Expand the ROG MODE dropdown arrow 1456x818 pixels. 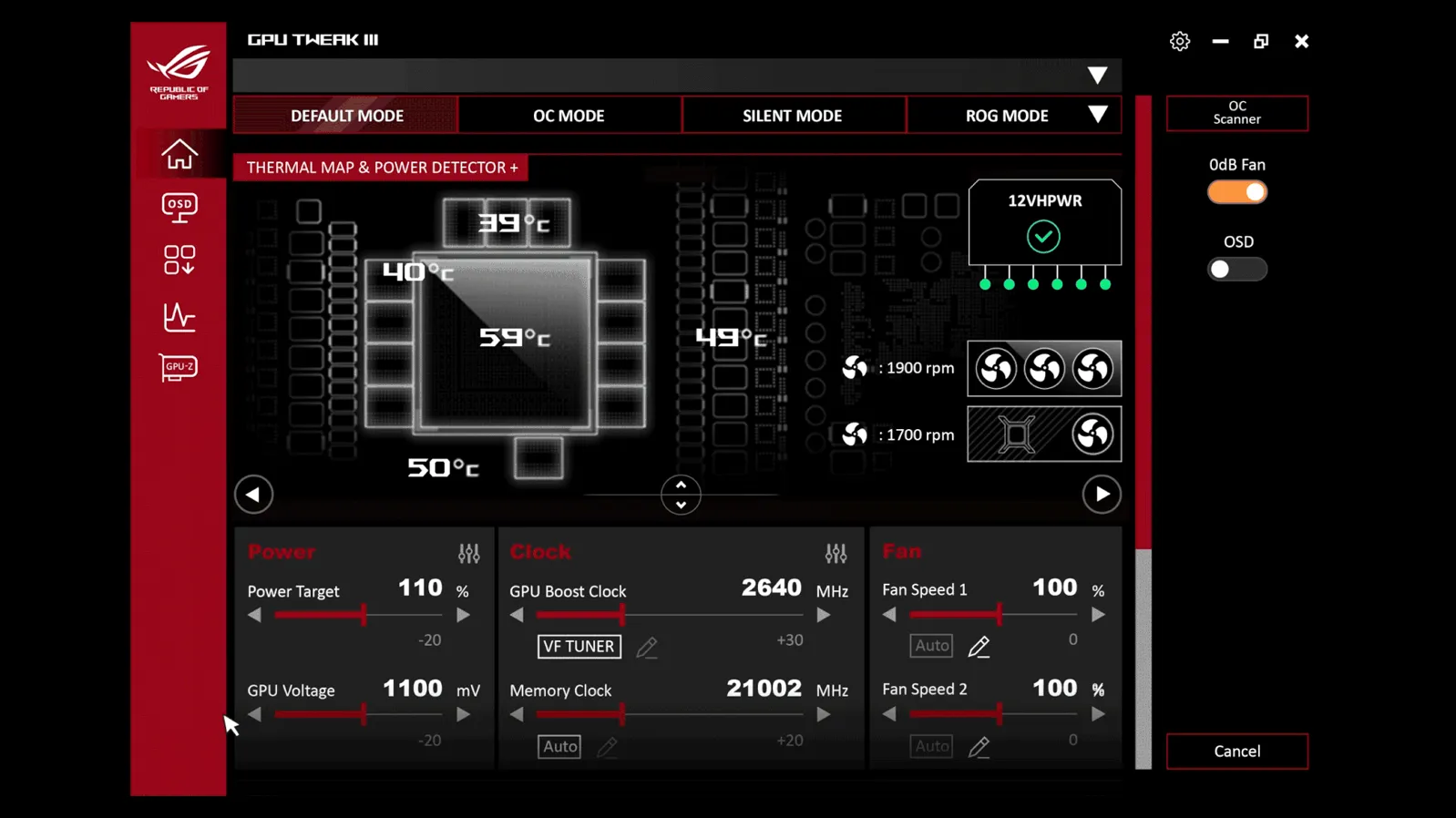(1098, 115)
